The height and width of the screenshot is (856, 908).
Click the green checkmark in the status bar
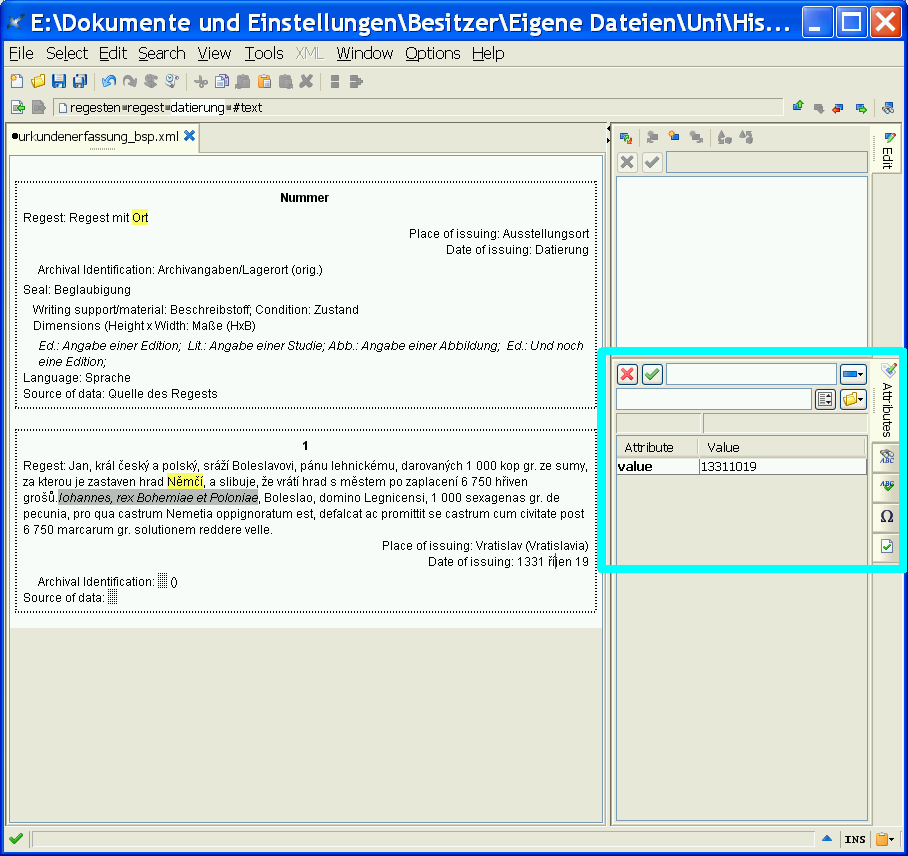tap(16, 838)
